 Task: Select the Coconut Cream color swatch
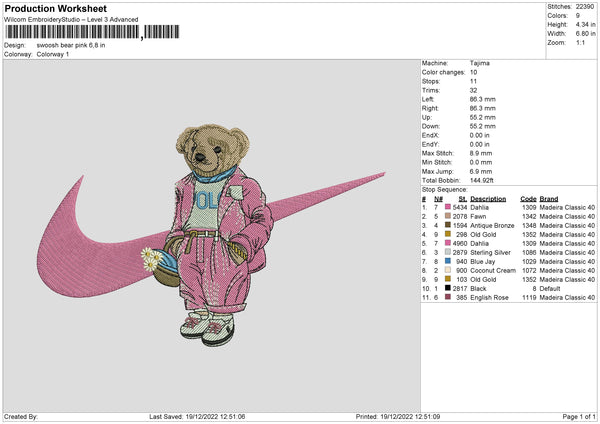tap(448, 270)
